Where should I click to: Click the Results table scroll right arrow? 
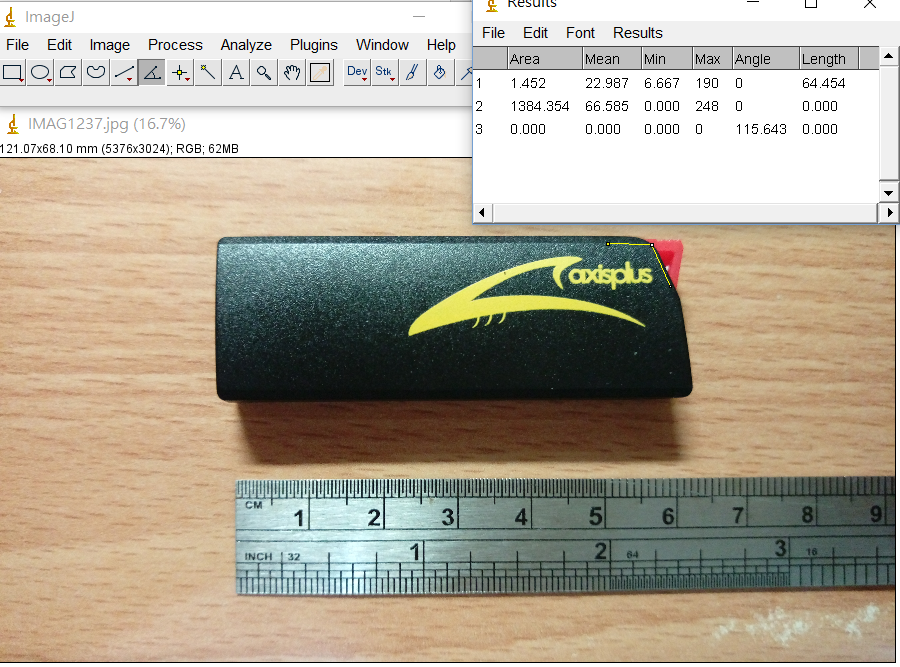pyautogui.click(x=889, y=212)
